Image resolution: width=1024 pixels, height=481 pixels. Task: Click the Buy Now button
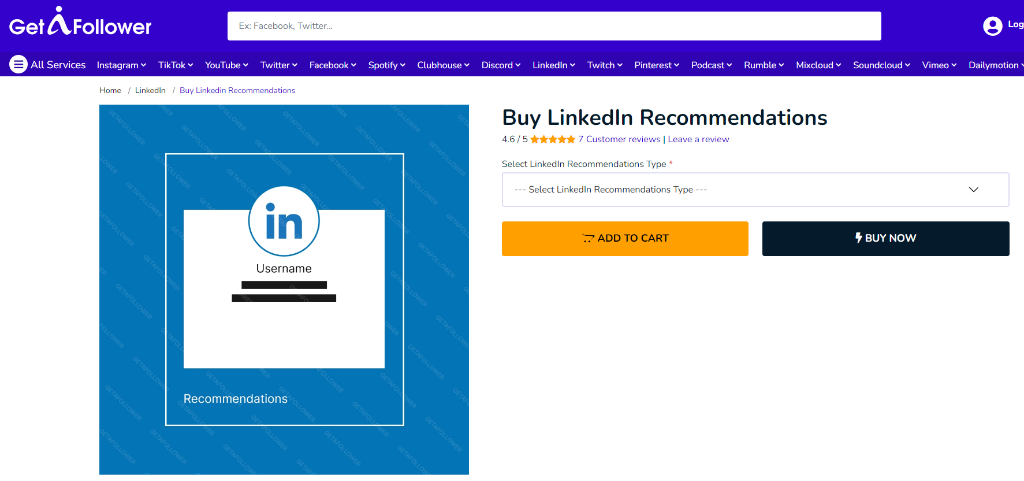tap(886, 238)
